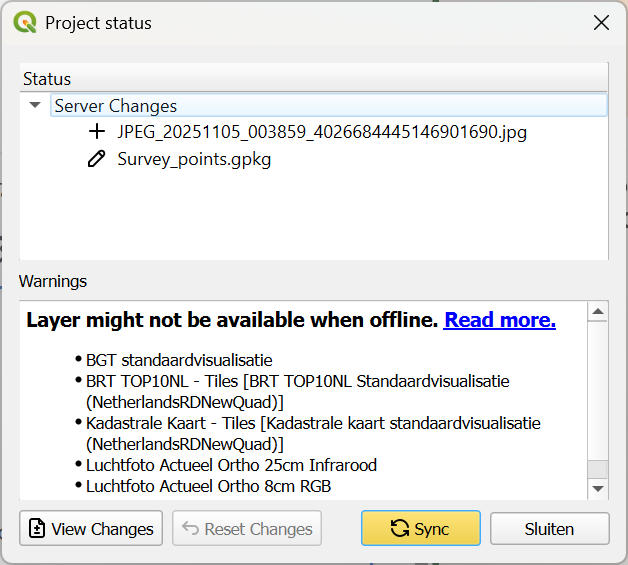The width and height of the screenshot is (628, 565).
Task: Open the Read more link
Action: point(499,320)
